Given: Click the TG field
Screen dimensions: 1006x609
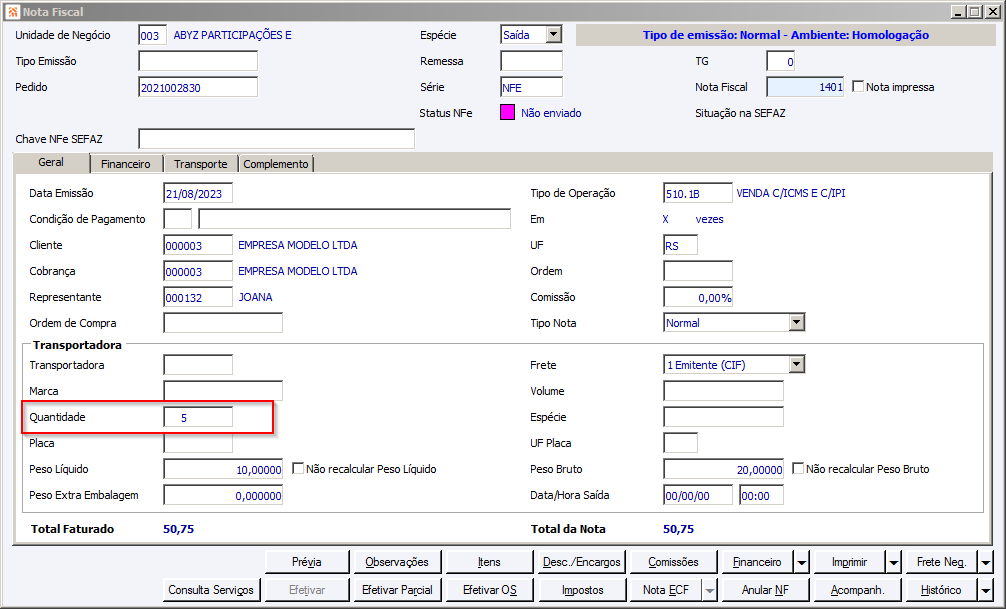Looking at the screenshot, I should point(781,62).
